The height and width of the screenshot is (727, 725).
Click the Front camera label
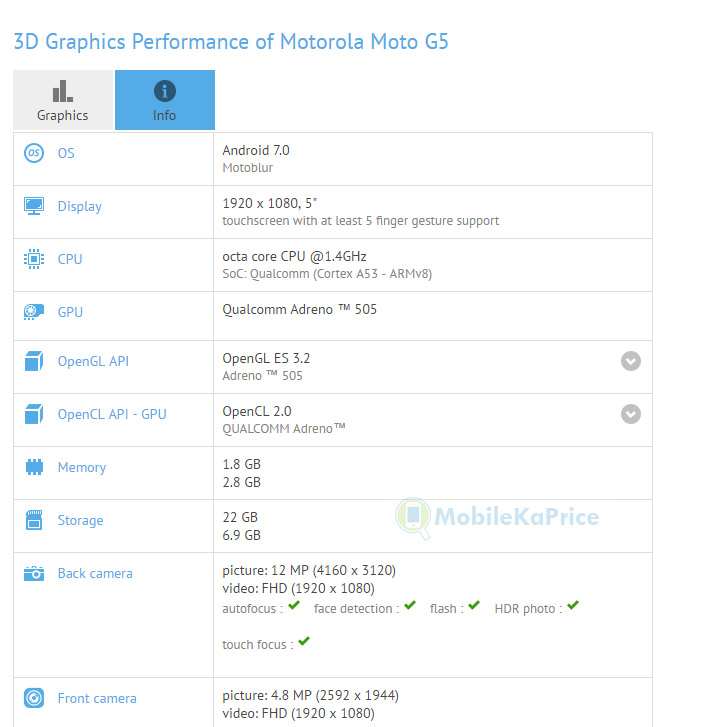pos(97,698)
